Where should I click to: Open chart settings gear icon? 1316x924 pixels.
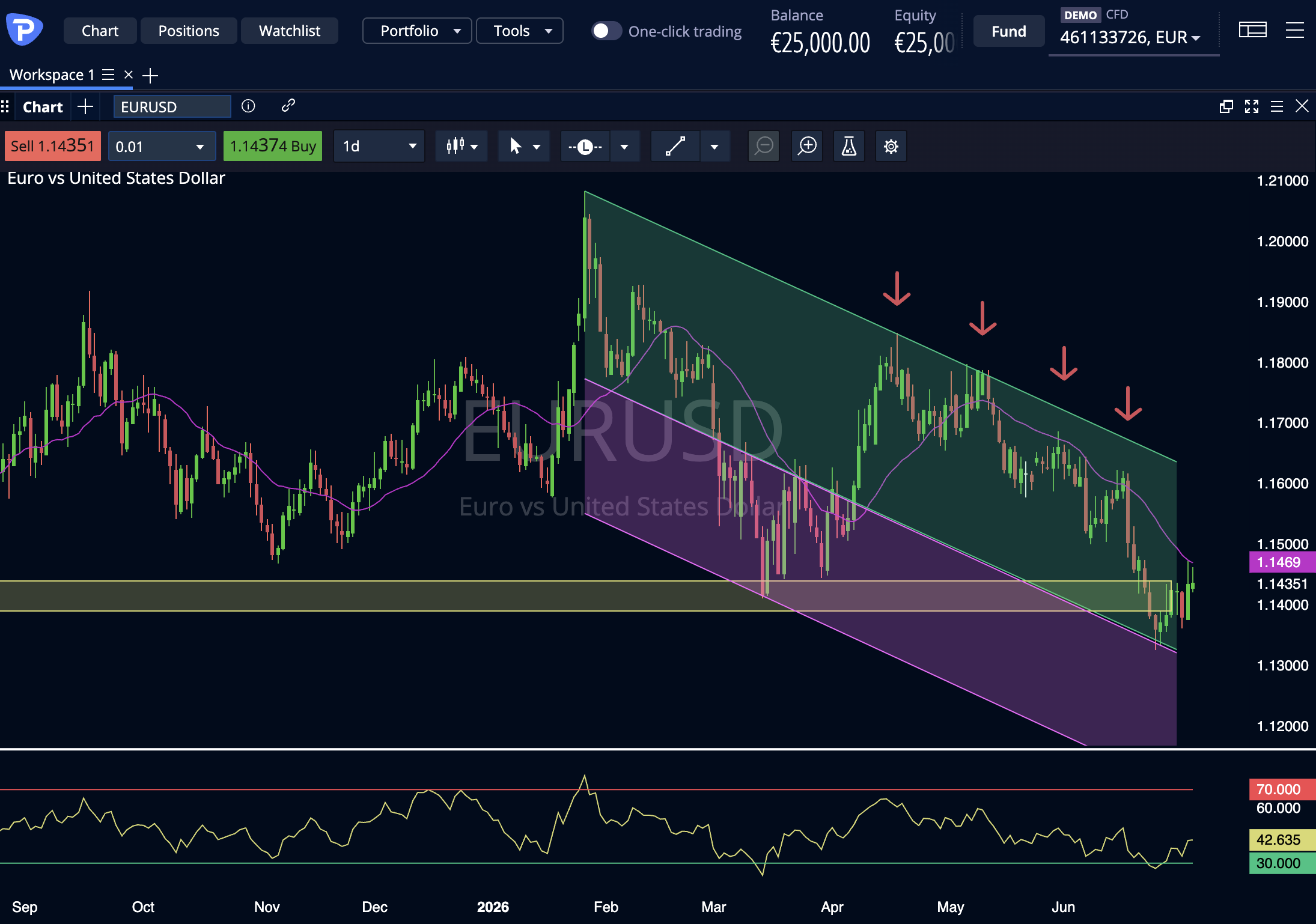(891, 146)
